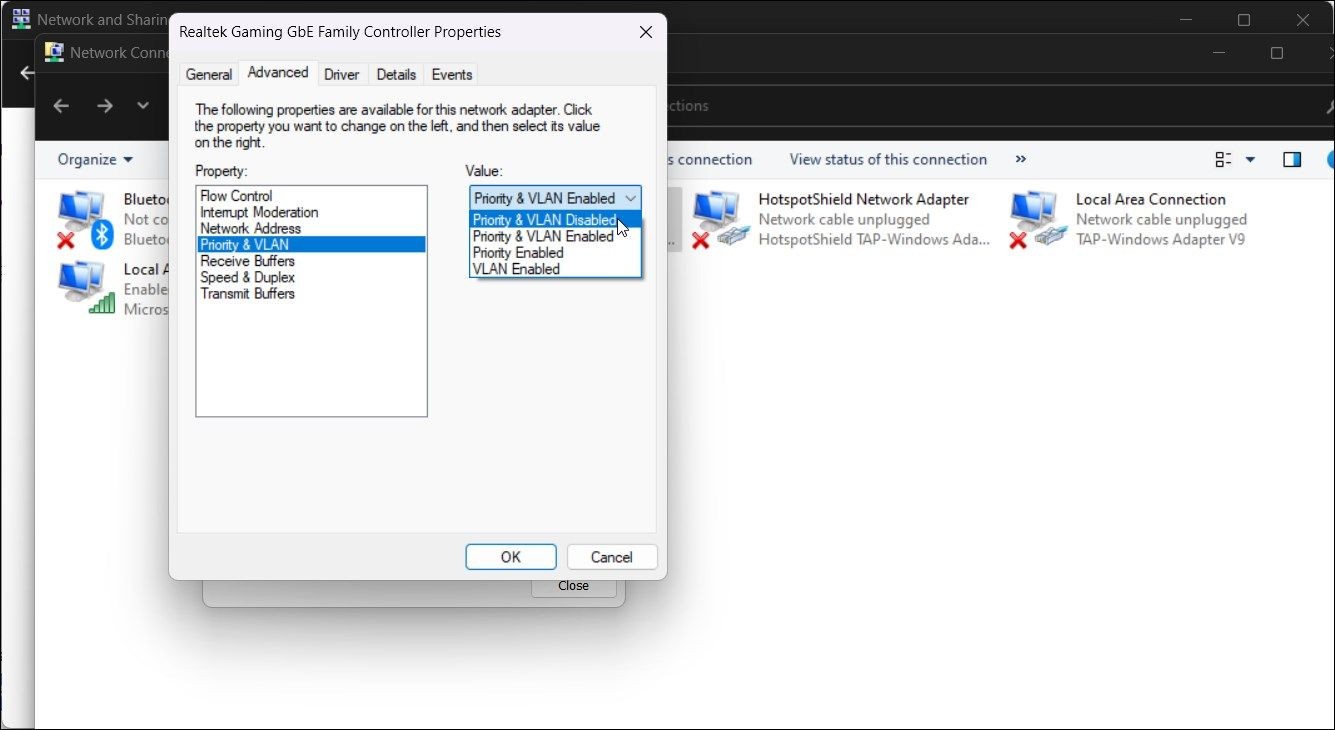Open view options dropdown arrow
The height and width of the screenshot is (730, 1335).
[1250, 160]
